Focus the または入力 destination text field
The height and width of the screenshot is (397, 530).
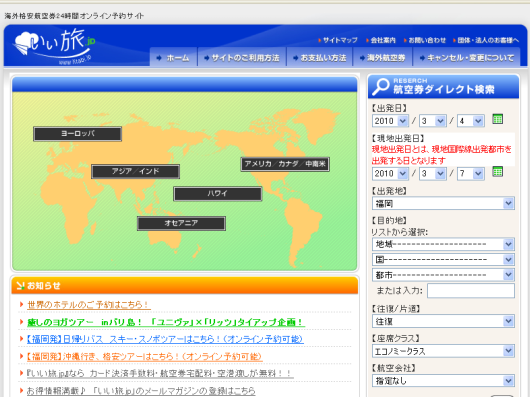click(x=471, y=291)
